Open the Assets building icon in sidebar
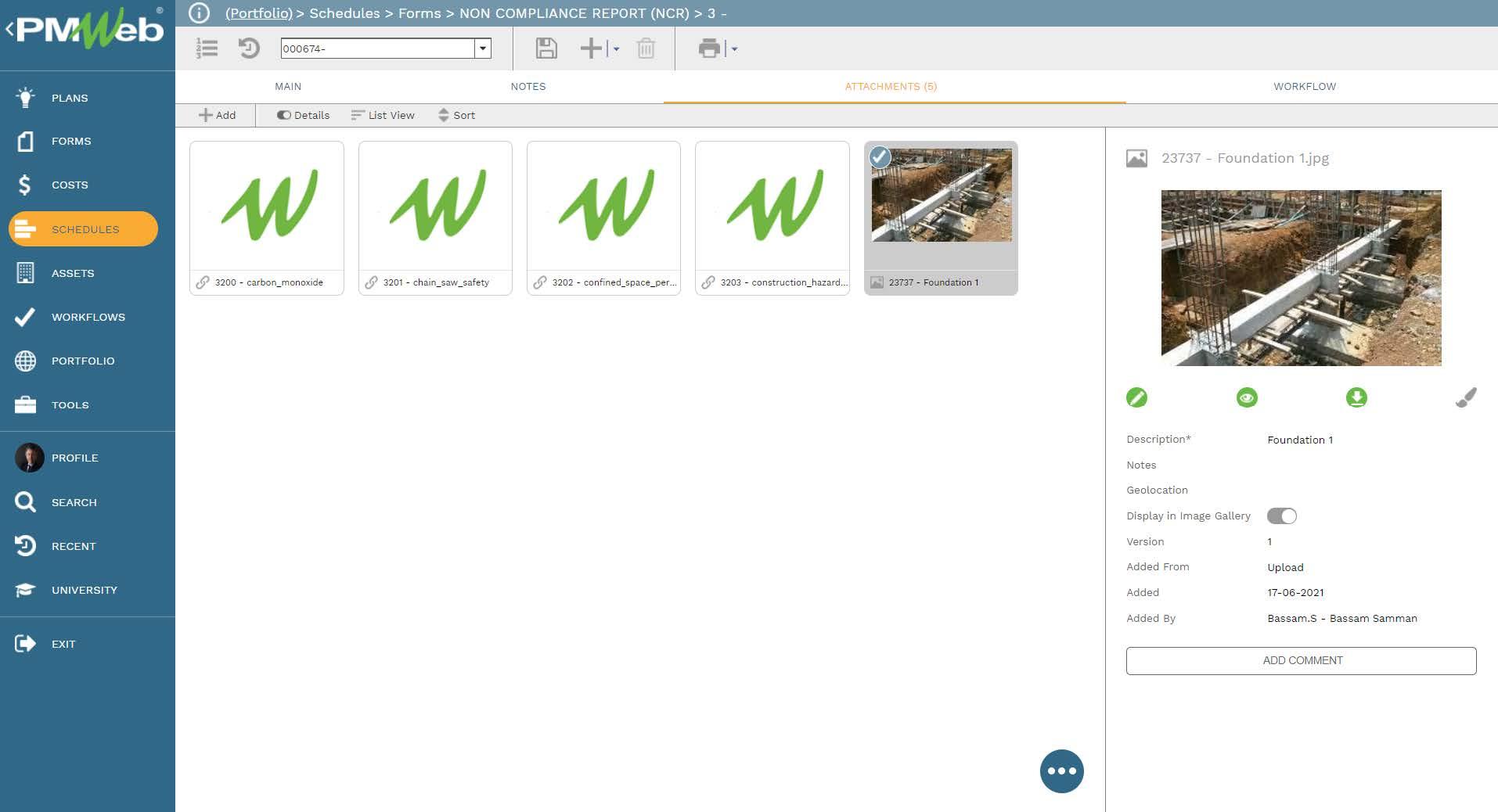 (25, 273)
